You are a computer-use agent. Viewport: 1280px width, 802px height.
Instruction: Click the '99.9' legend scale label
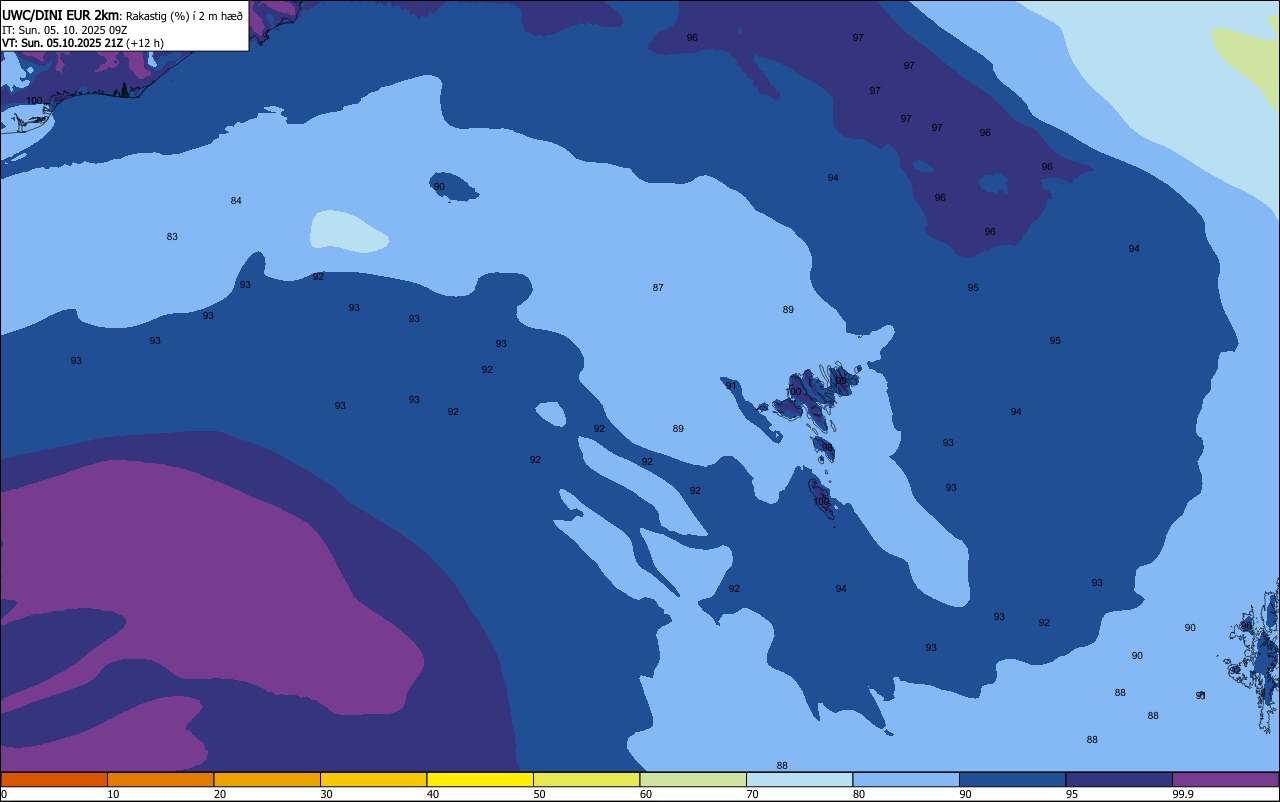(1183, 794)
